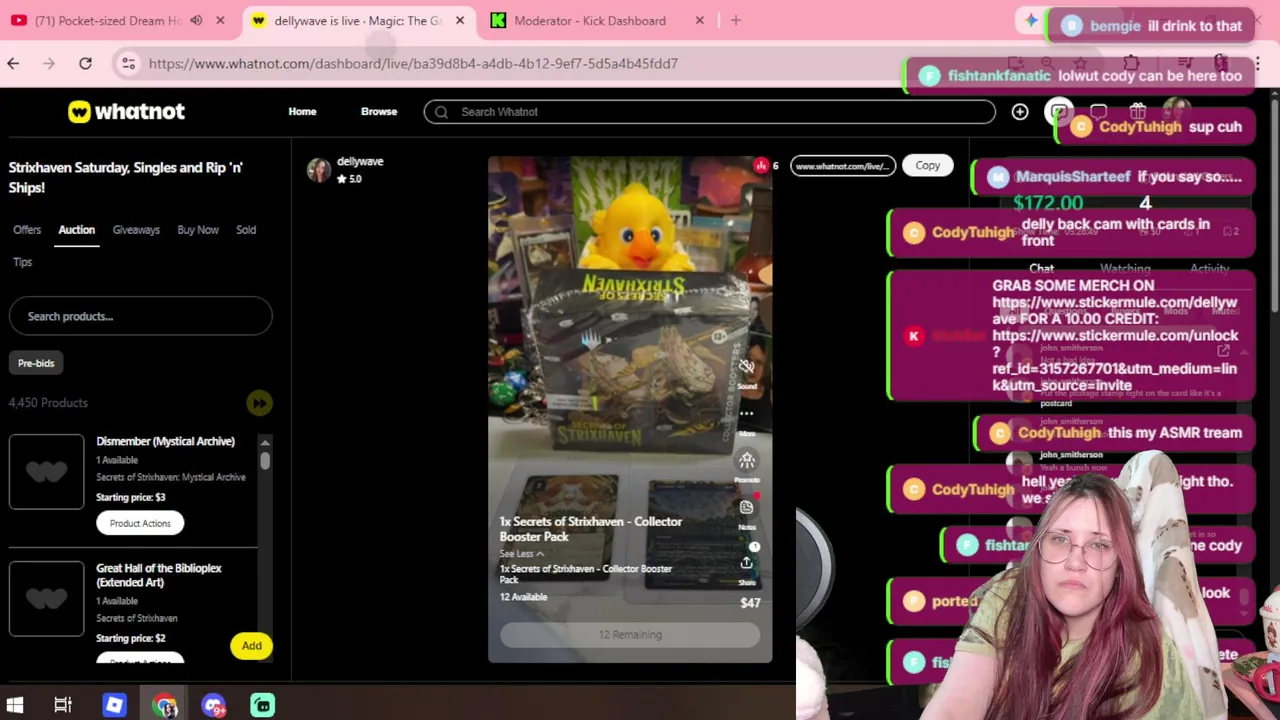Close the Moderator - Kick Dashboard tab

click(x=700, y=20)
